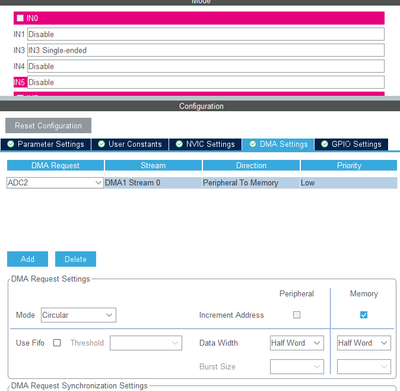Click the green check icon on Parameter Settings
Viewport: 400px width, 391px height.
(11, 144)
